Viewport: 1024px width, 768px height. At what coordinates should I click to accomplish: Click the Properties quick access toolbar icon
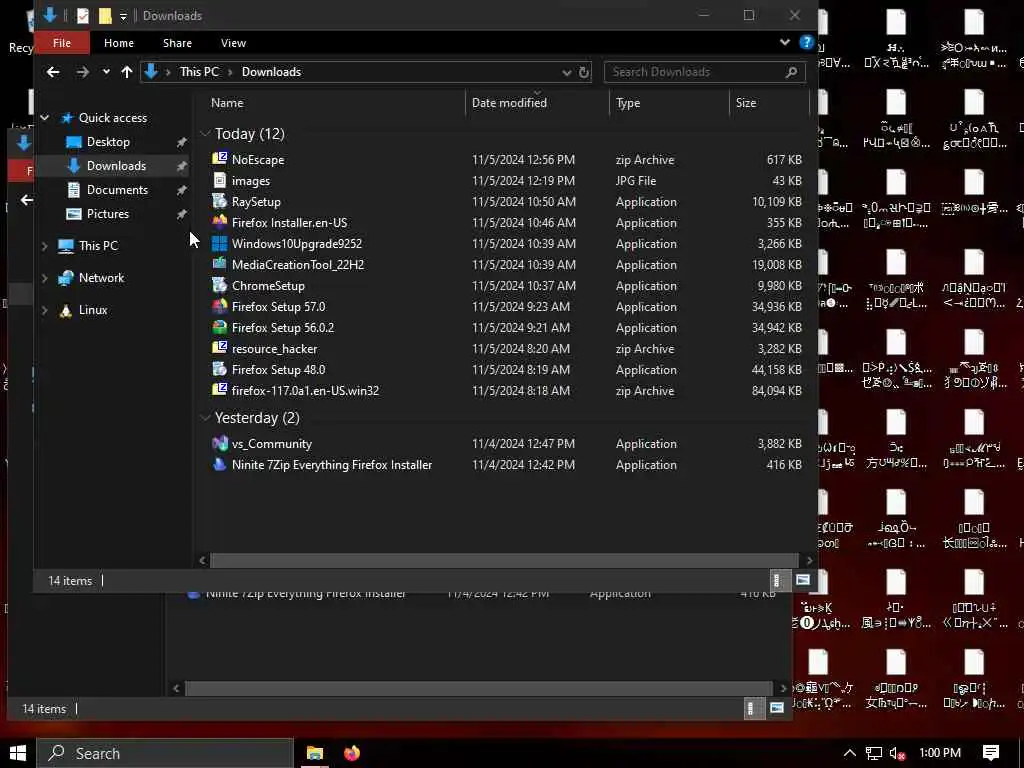(x=82, y=15)
